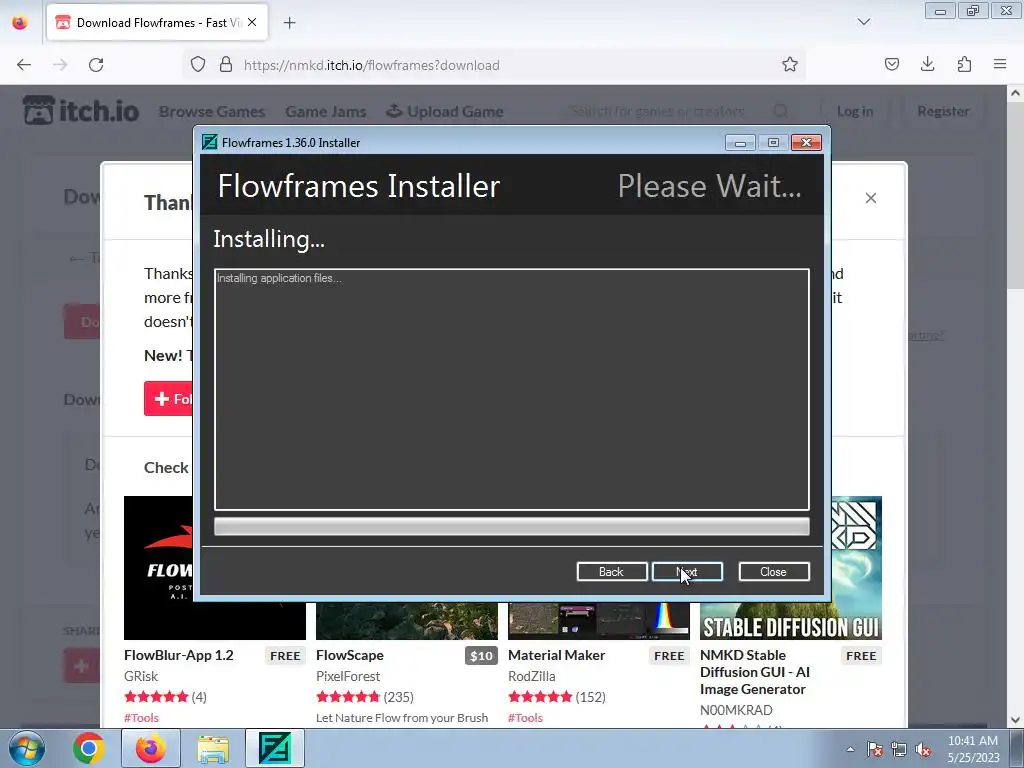Open the Windows Start menu
This screenshot has width=1024, height=768.
27,748
